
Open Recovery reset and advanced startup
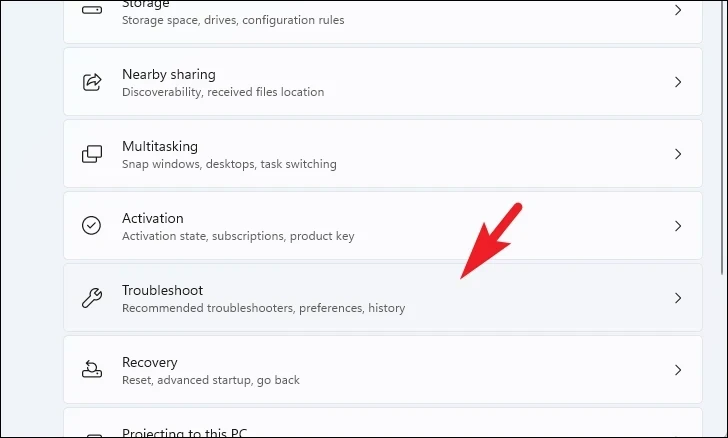coord(383,370)
